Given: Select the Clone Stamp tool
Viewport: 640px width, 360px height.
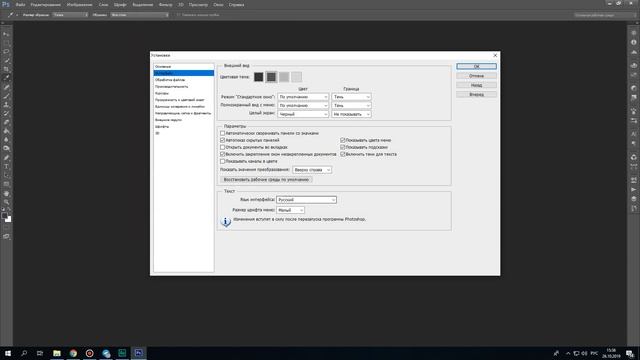Looking at the screenshot, I should point(6,104).
